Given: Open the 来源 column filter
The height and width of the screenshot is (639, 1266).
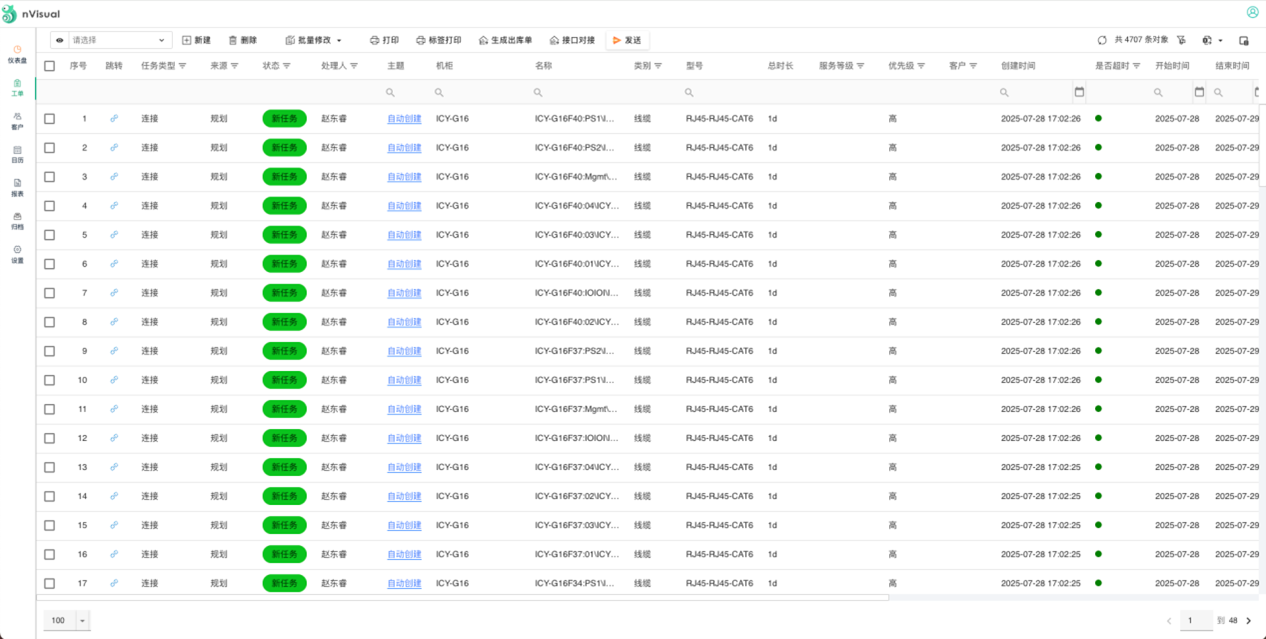Looking at the screenshot, I should [x=235, y=65].
